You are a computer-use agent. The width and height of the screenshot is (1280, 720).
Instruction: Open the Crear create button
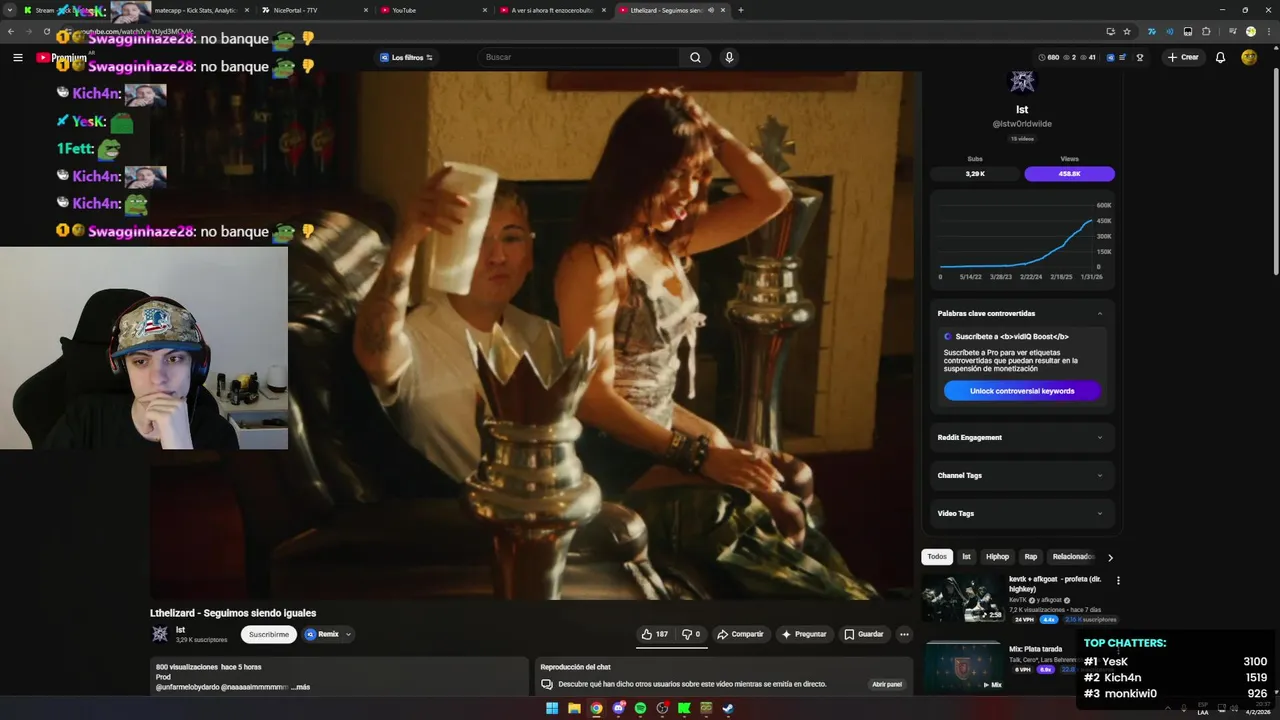1182,57
